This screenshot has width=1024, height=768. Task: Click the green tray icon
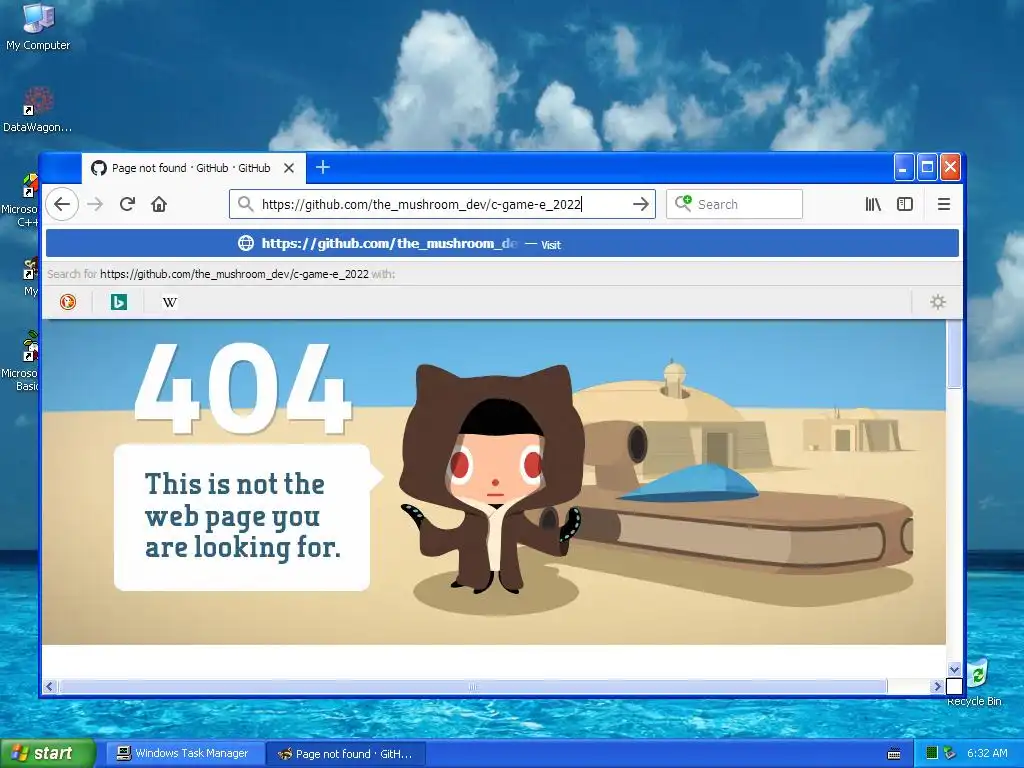click(932, 754)
